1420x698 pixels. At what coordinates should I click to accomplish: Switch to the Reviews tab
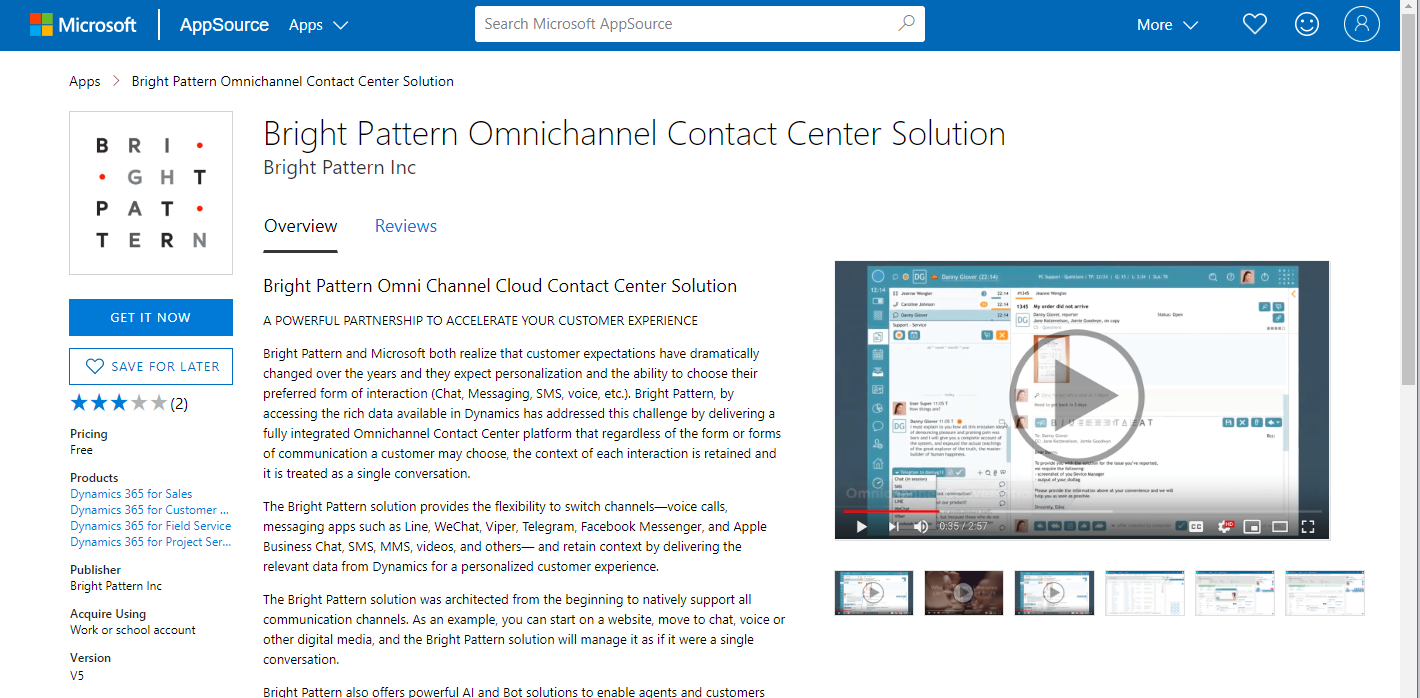pos(406,226)
